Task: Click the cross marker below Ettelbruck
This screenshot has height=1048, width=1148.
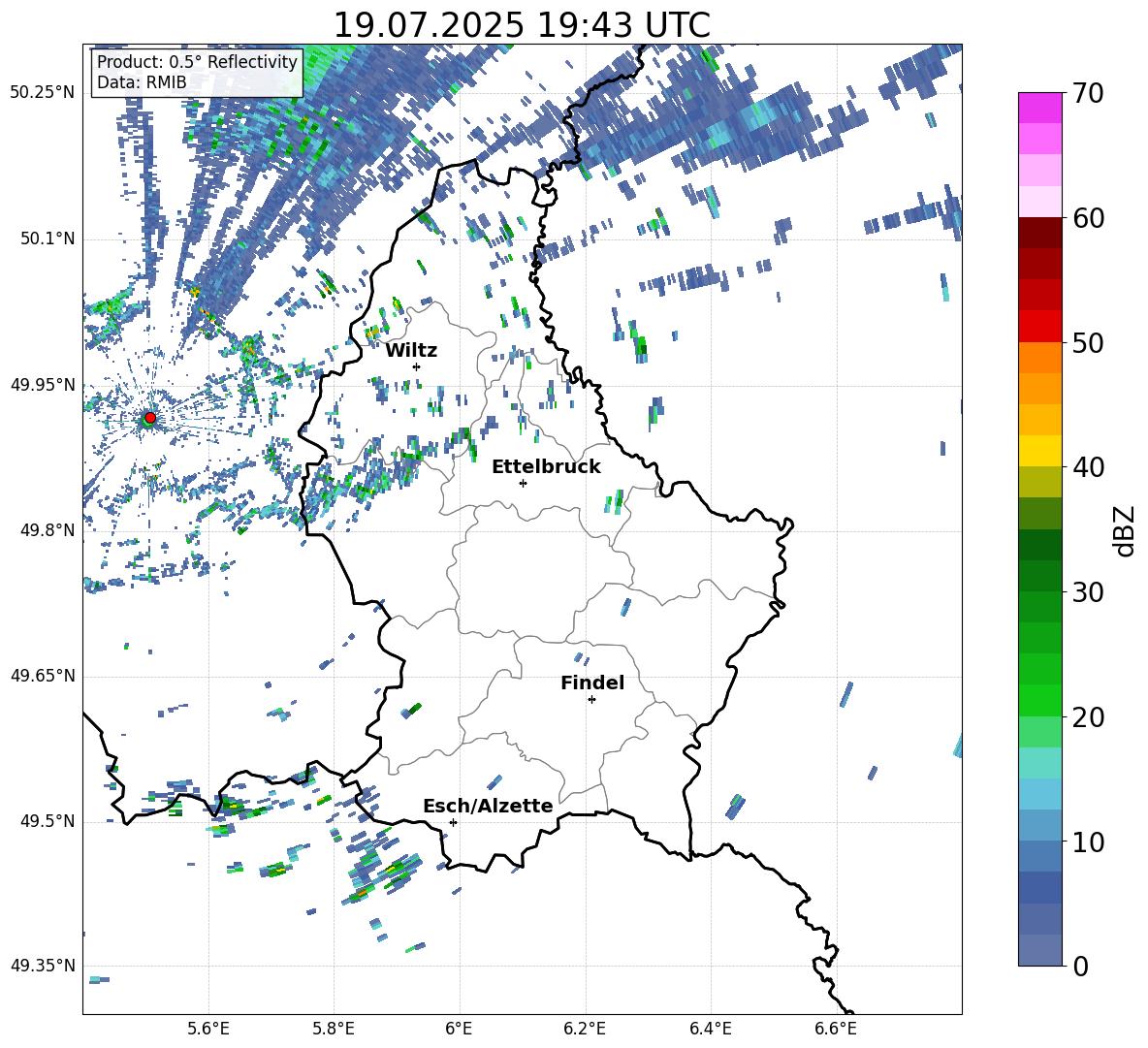Action: (523, 483)
